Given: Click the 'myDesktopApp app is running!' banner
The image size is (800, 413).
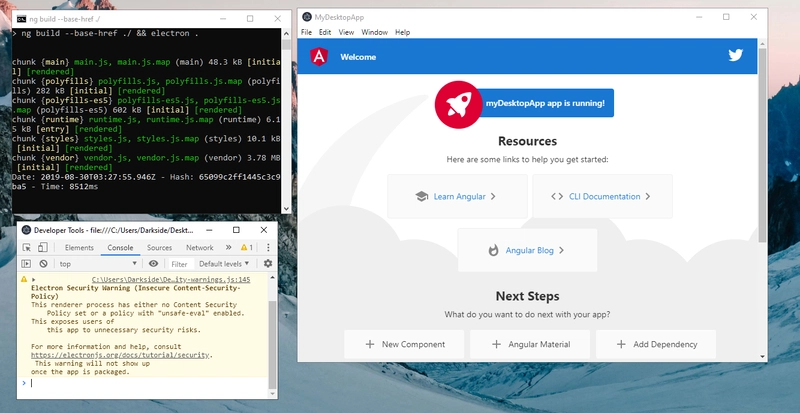Looking at the screenshot, I should click(545, 103).
